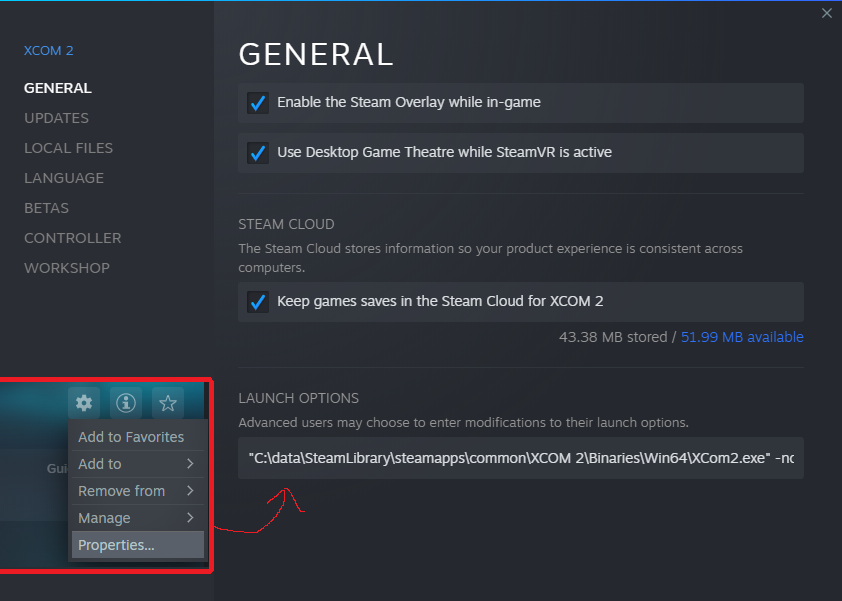
Task: Switch to Local Files tab
Action: pos(68,148)
